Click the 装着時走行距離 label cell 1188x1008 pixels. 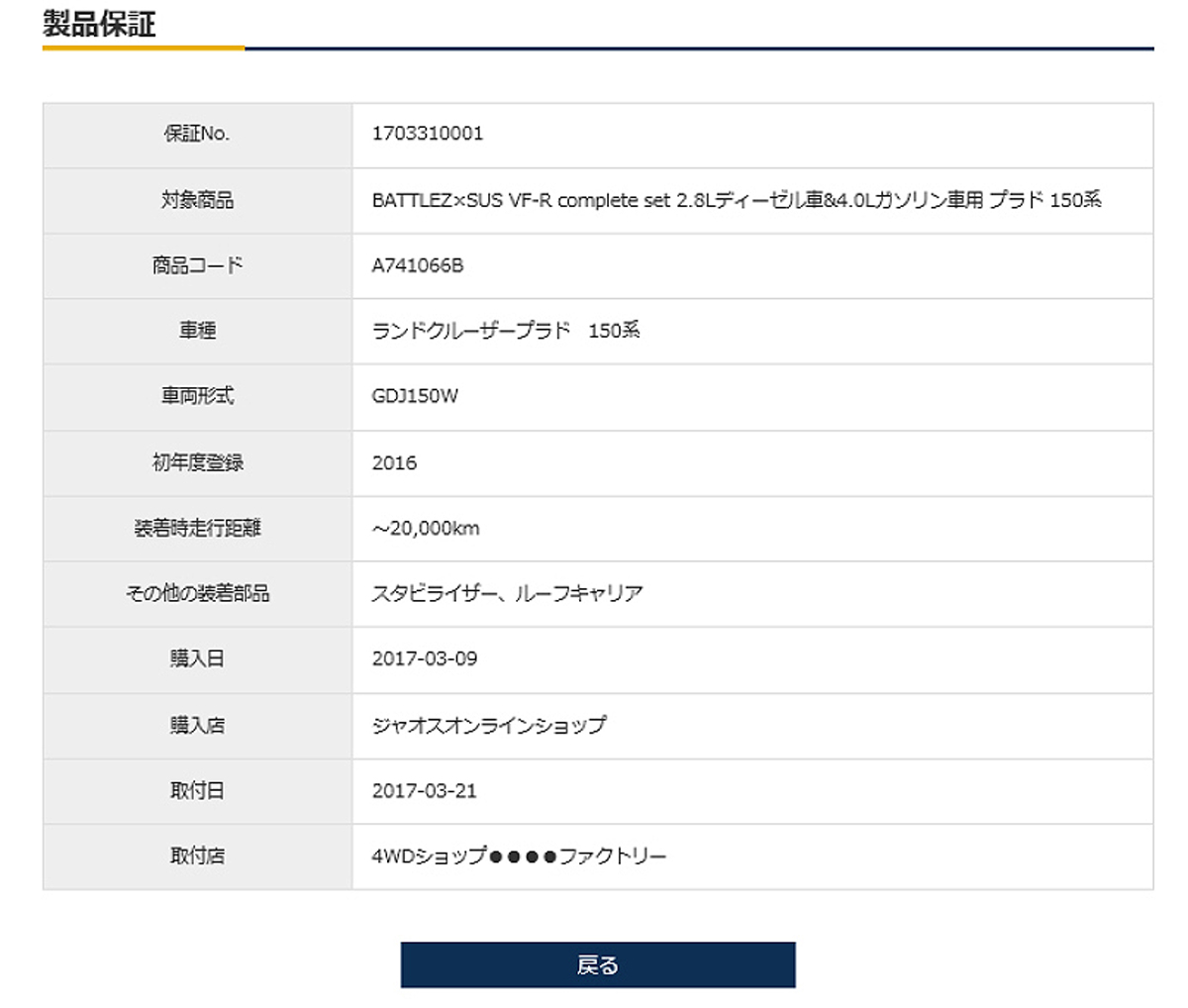point(197,528)
